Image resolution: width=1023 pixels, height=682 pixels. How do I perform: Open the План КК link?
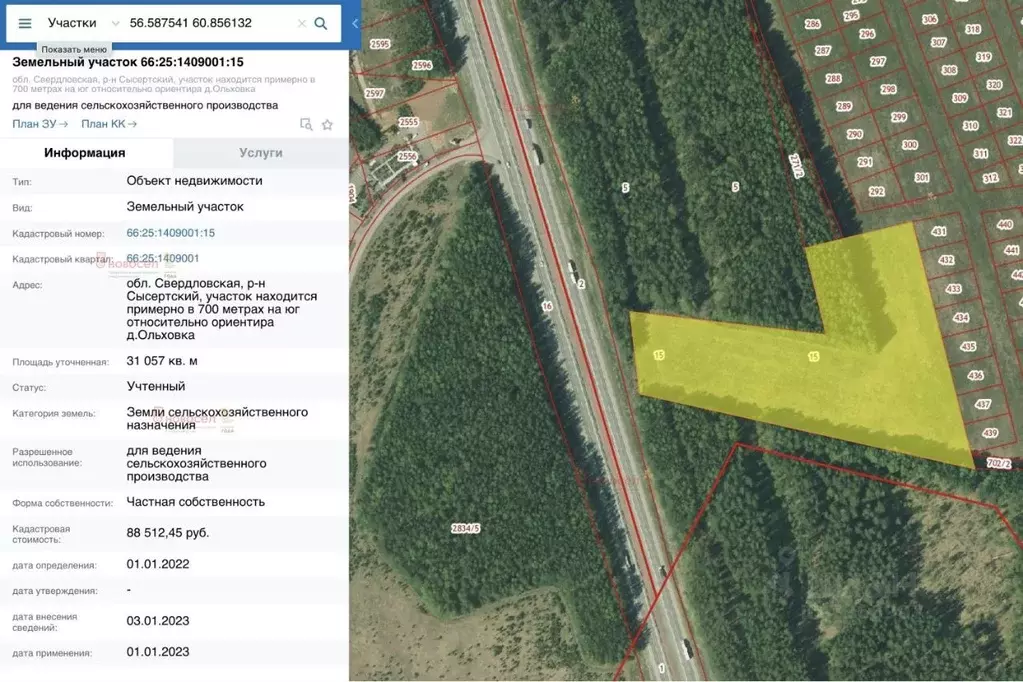coord(109,124)
